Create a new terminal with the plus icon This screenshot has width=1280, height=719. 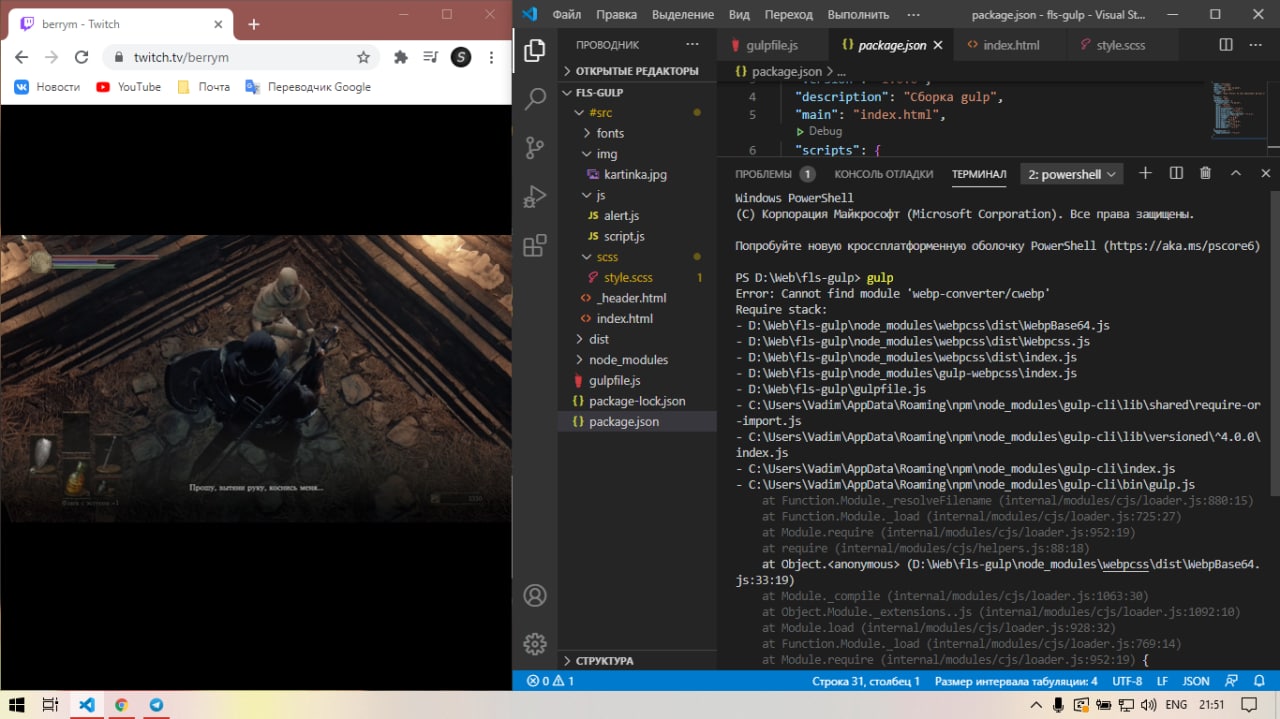point(1146,173)
